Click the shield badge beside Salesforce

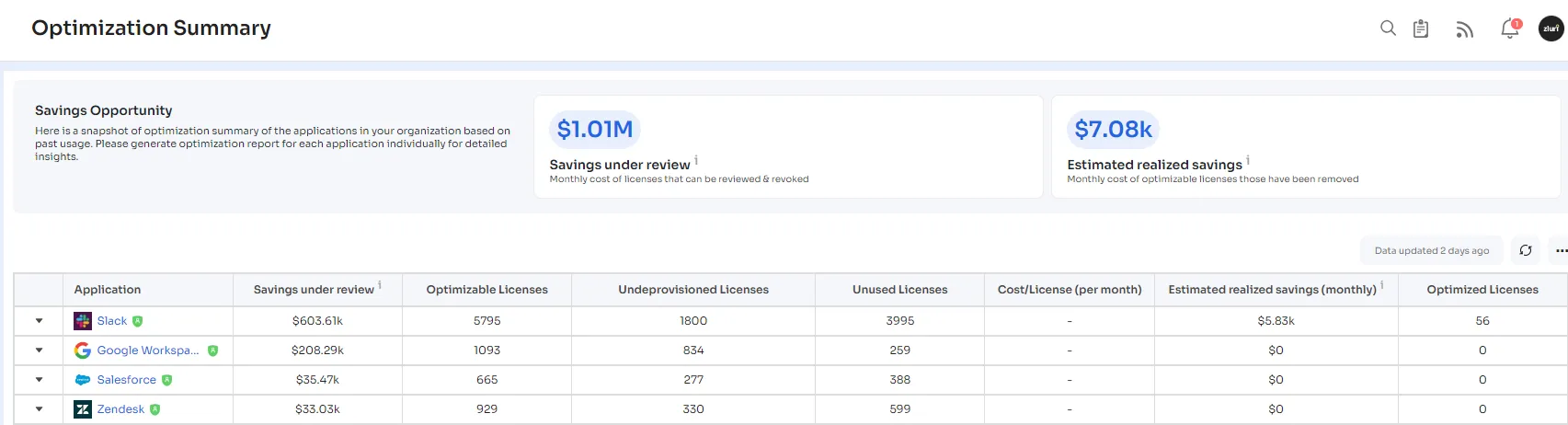[x=166, y=380]
